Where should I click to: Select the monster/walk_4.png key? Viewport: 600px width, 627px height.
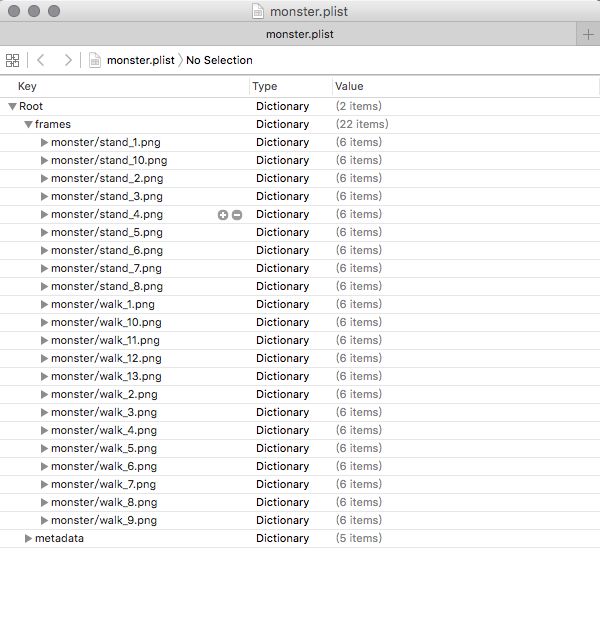click(104, 431)
